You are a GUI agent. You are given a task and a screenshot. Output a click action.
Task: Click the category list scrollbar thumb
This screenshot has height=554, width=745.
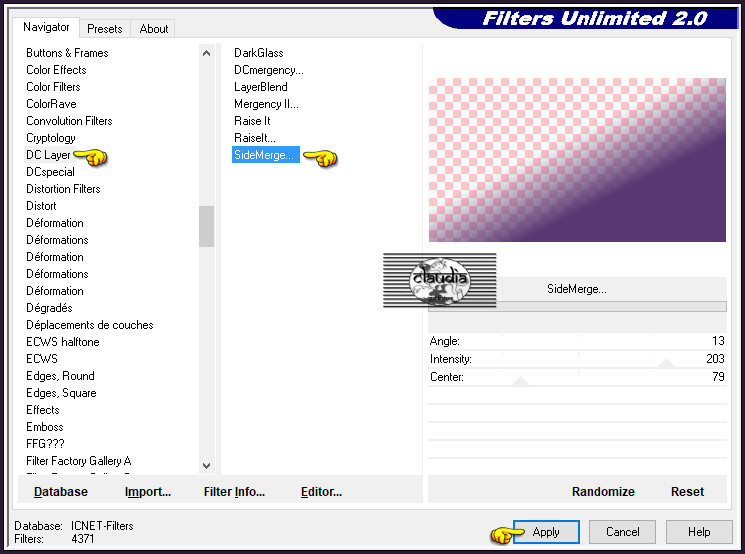206,226
